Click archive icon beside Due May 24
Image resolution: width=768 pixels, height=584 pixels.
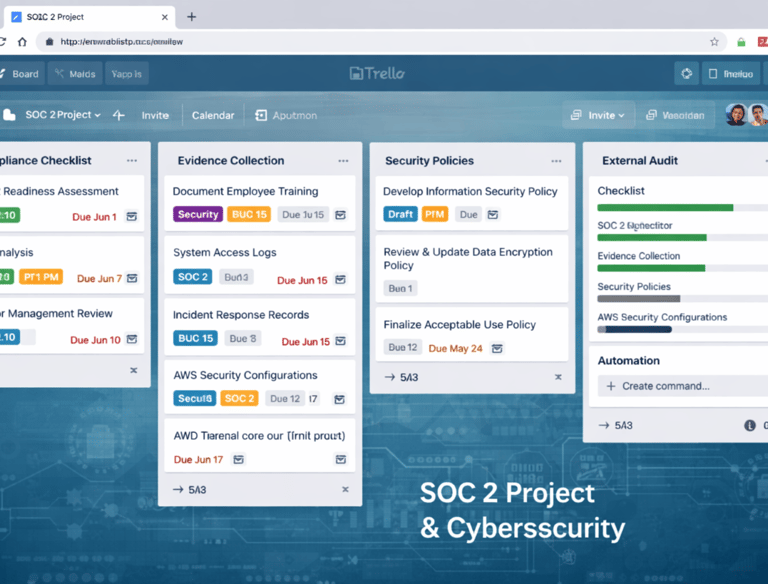[x=497, y=348]
